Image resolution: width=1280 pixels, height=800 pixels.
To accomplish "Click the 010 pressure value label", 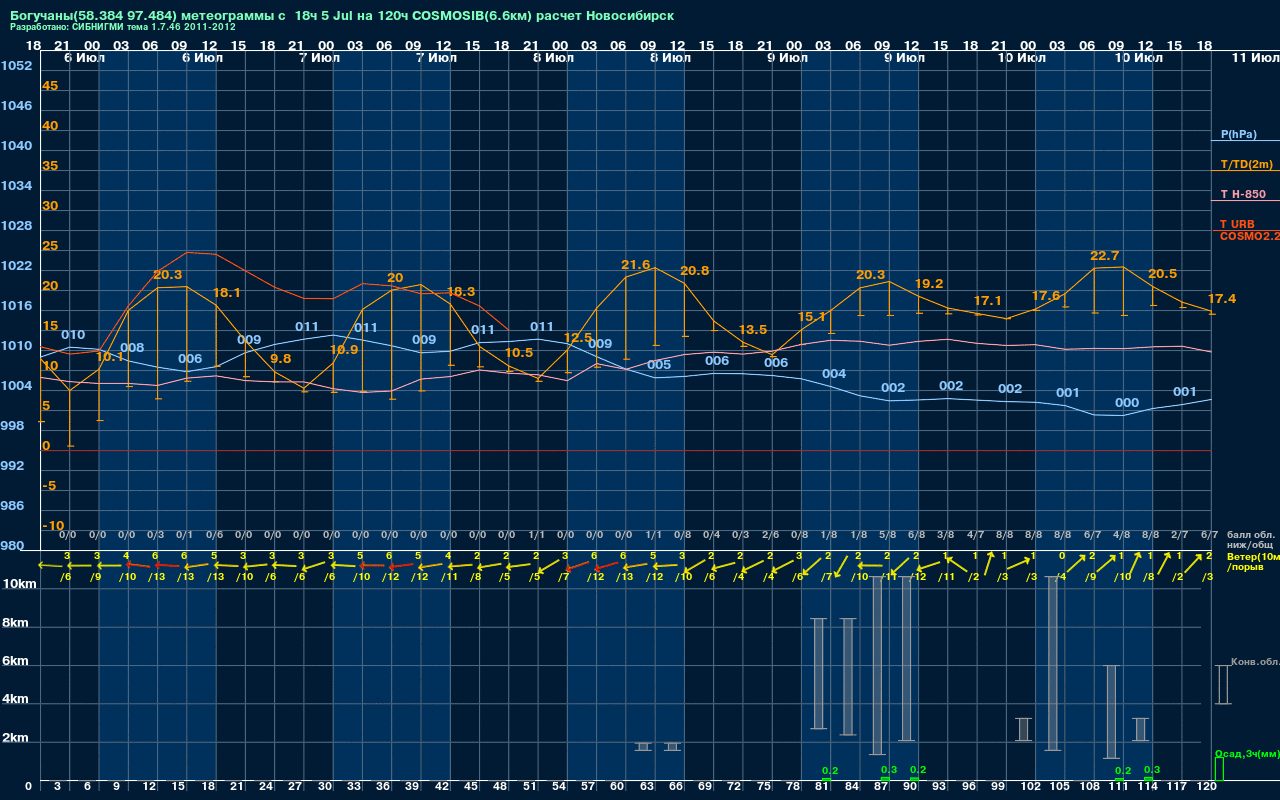I will (x=73, y=335).
